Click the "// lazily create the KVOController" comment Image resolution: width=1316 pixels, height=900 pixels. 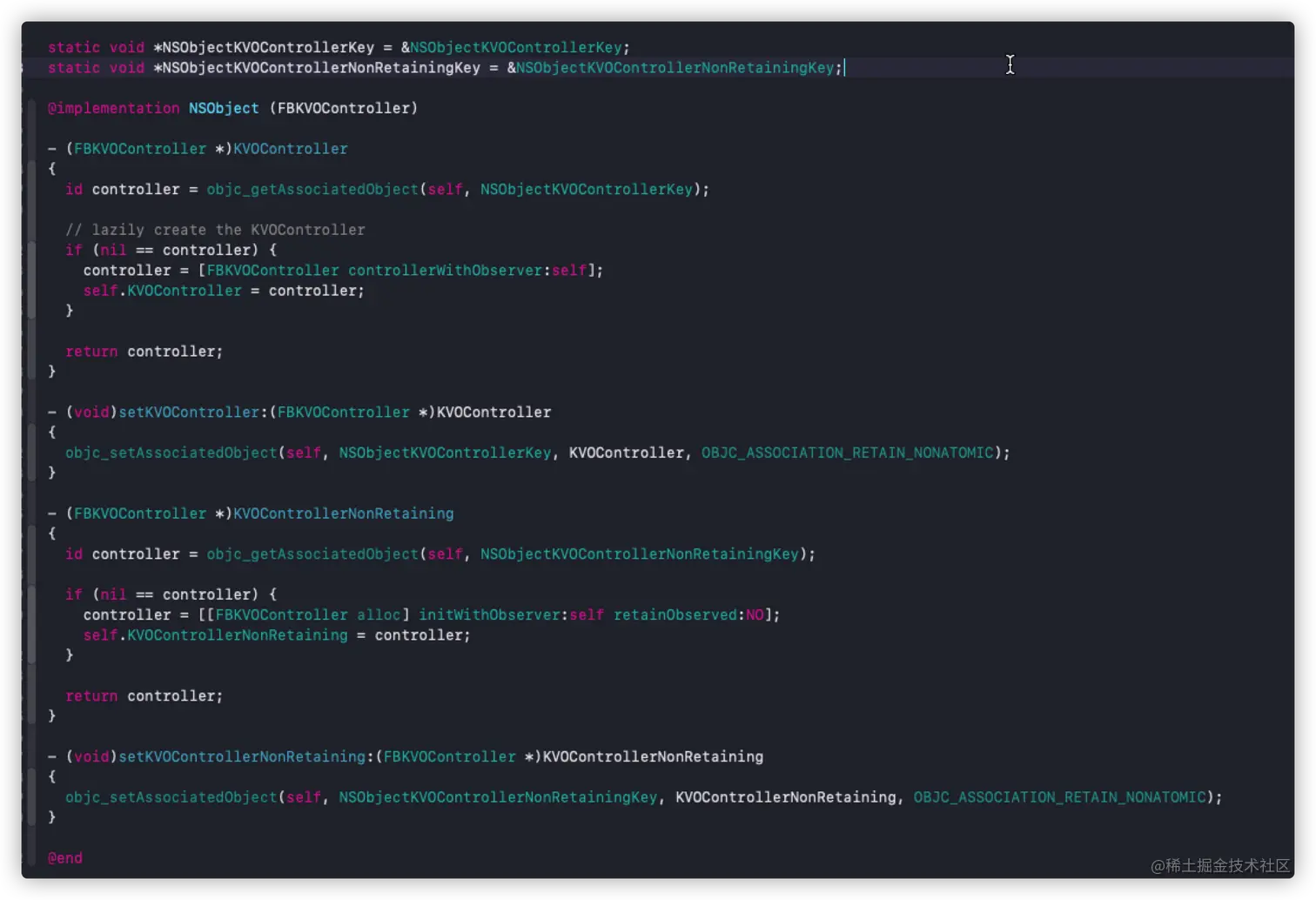point(215,230)
